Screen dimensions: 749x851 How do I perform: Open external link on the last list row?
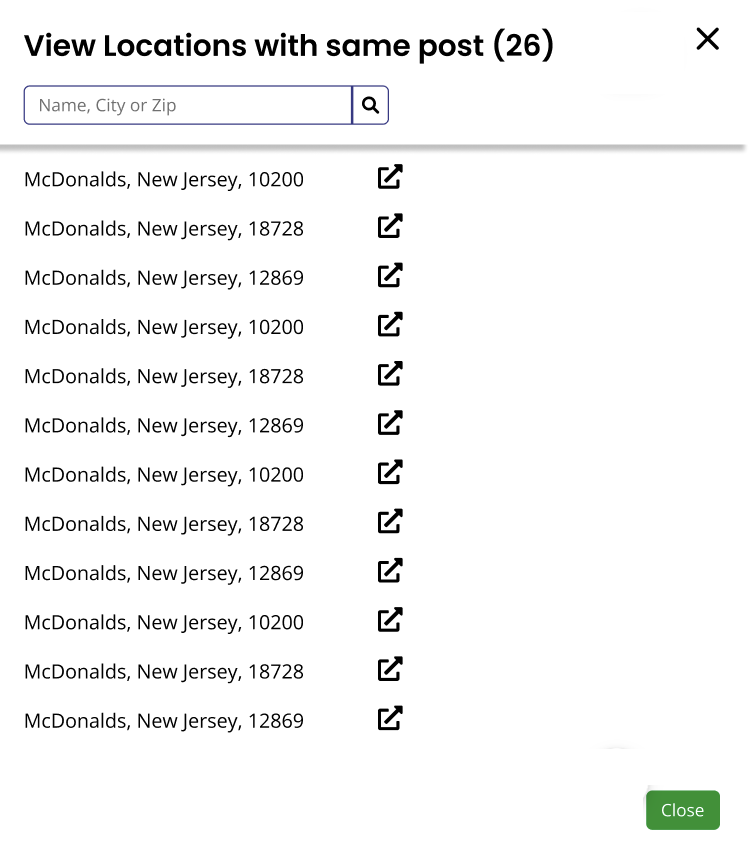(389, 718)
